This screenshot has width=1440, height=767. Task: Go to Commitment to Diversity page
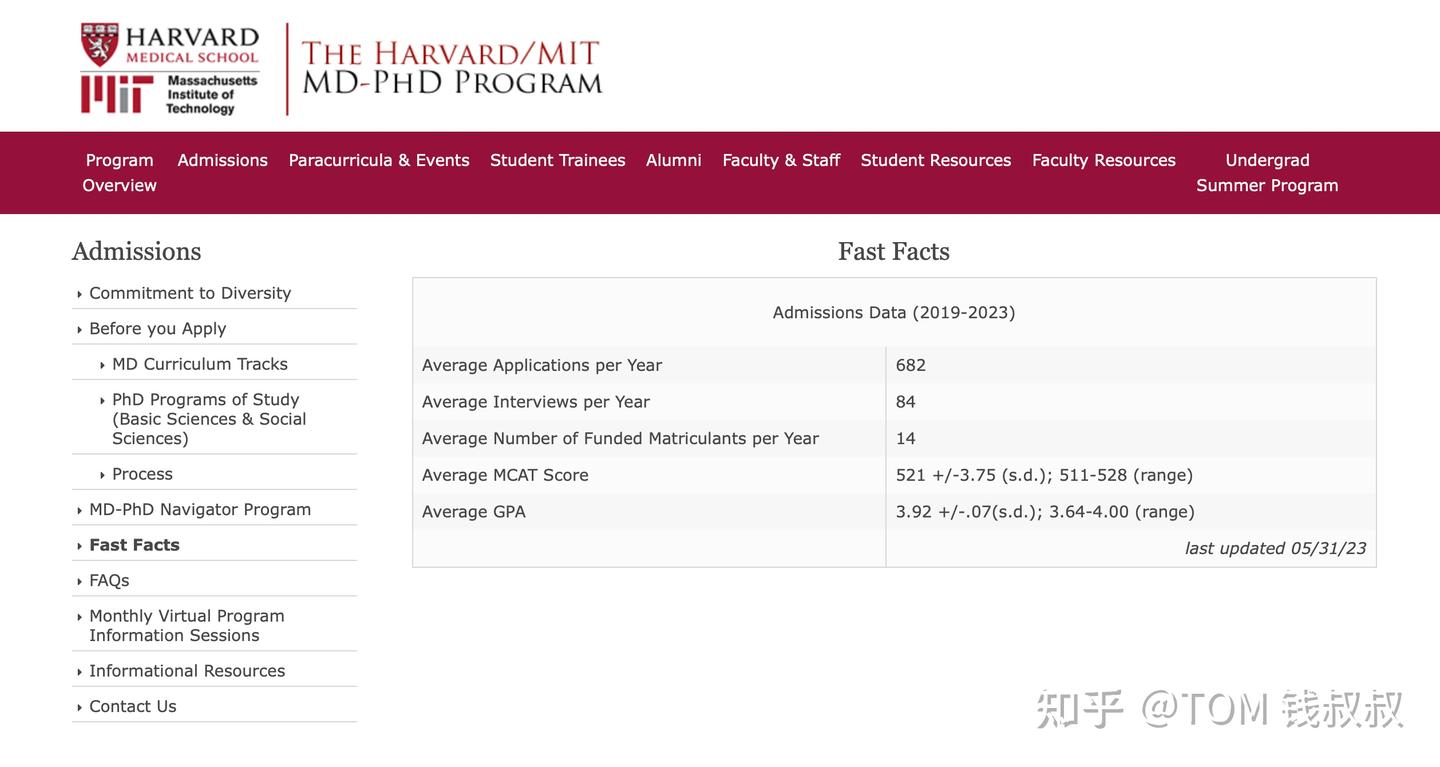[190, 293]
